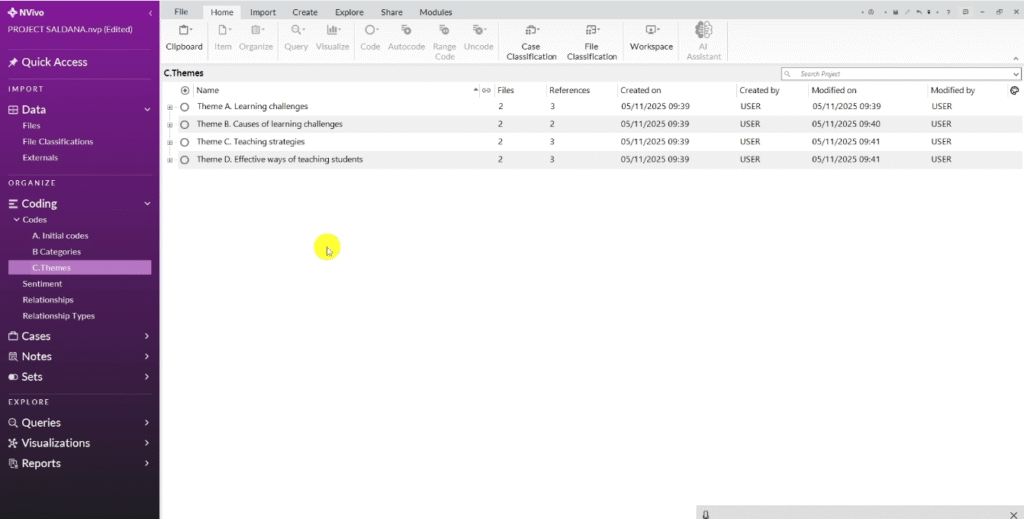Viewport: 1024px width, 519px height.
Task: Click the Search Project input field
Action: point(900,74)
